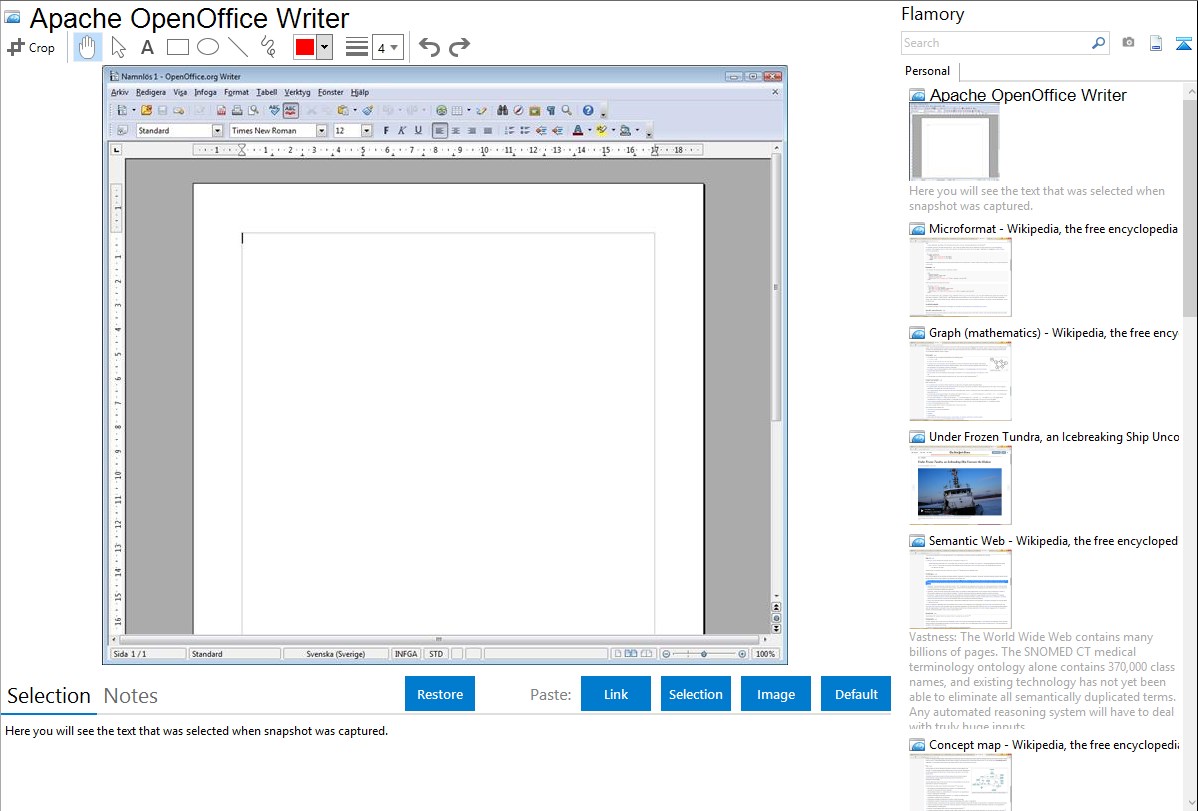Image resolution: width=1198 pixels, height=811 pixels.
Task: Open the annotation color dropdown arrow
Action: click(x=325, y=47)
